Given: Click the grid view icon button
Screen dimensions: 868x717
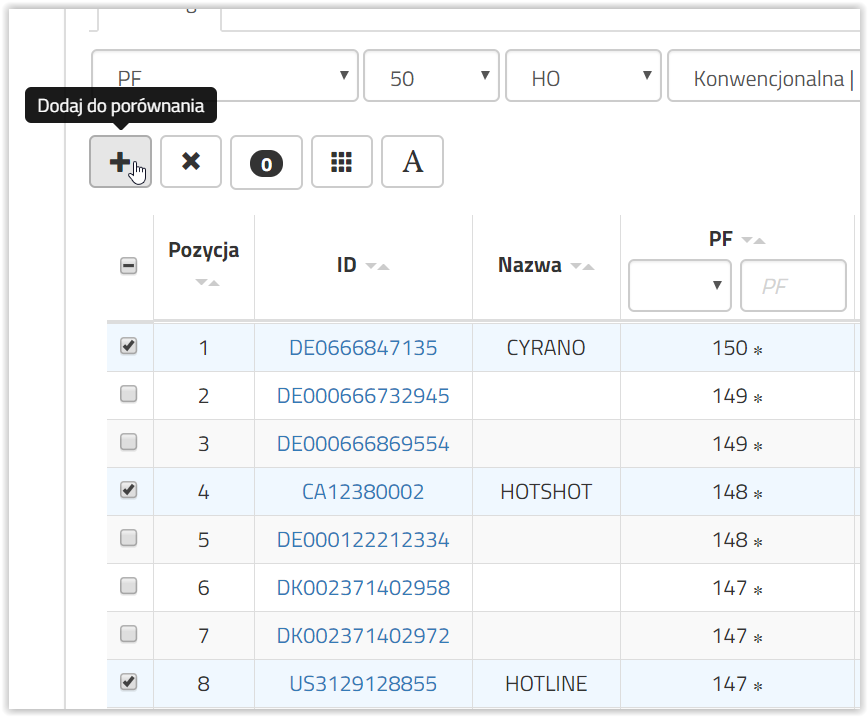Looking at the screenshot, I should [x=342, y=162].
